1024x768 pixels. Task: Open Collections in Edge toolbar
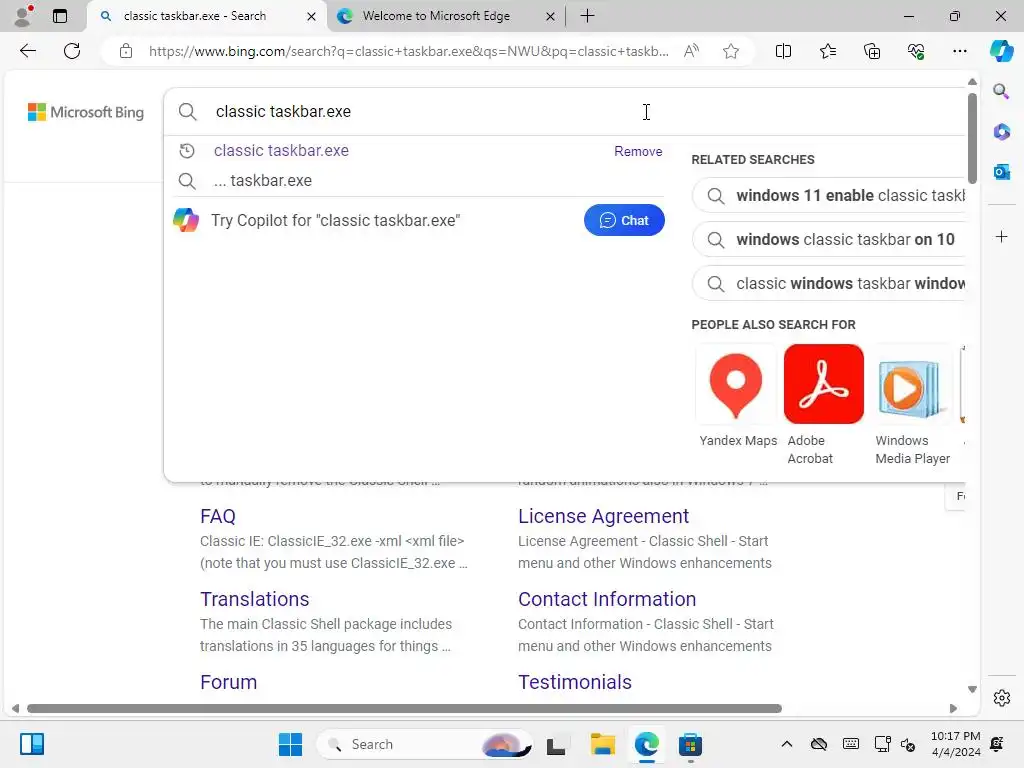[x=872, y=51]
